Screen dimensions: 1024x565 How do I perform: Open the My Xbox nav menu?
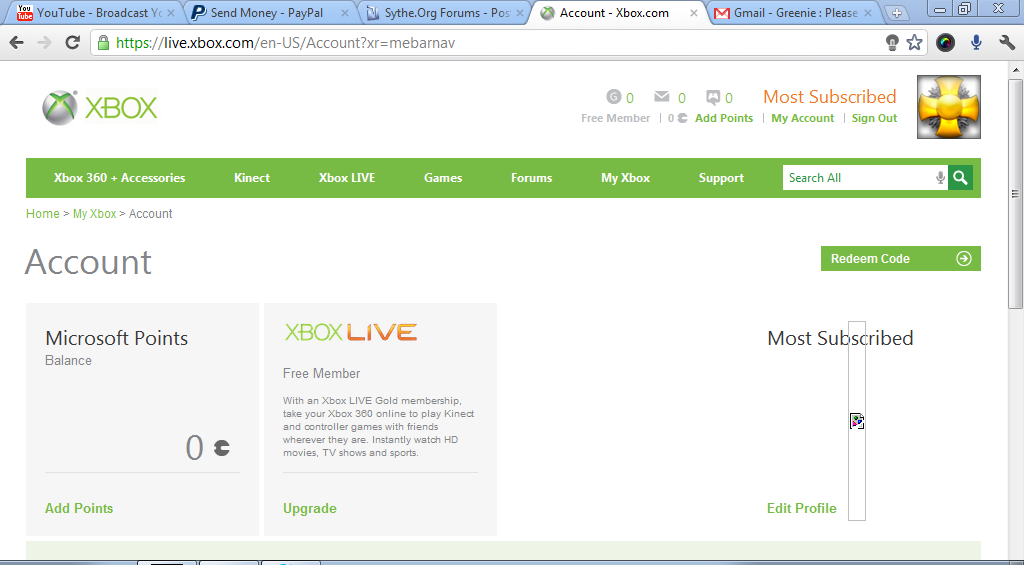click(x=626, y=178)
